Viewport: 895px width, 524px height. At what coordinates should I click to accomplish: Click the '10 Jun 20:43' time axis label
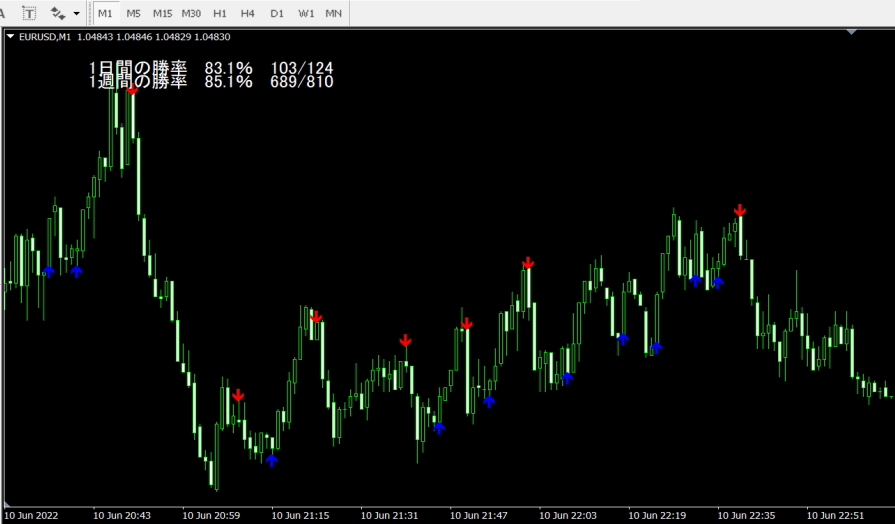122,515
